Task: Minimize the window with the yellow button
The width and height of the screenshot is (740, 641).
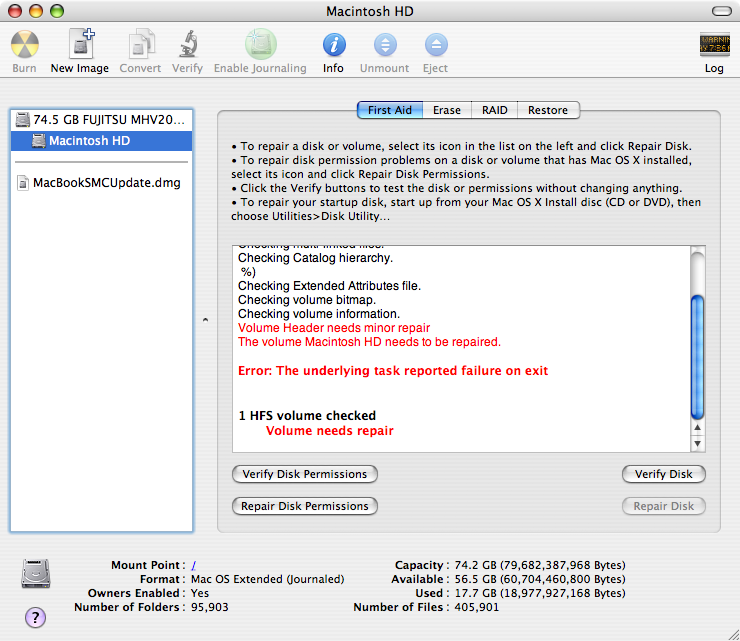Action: tap(36, 11)
